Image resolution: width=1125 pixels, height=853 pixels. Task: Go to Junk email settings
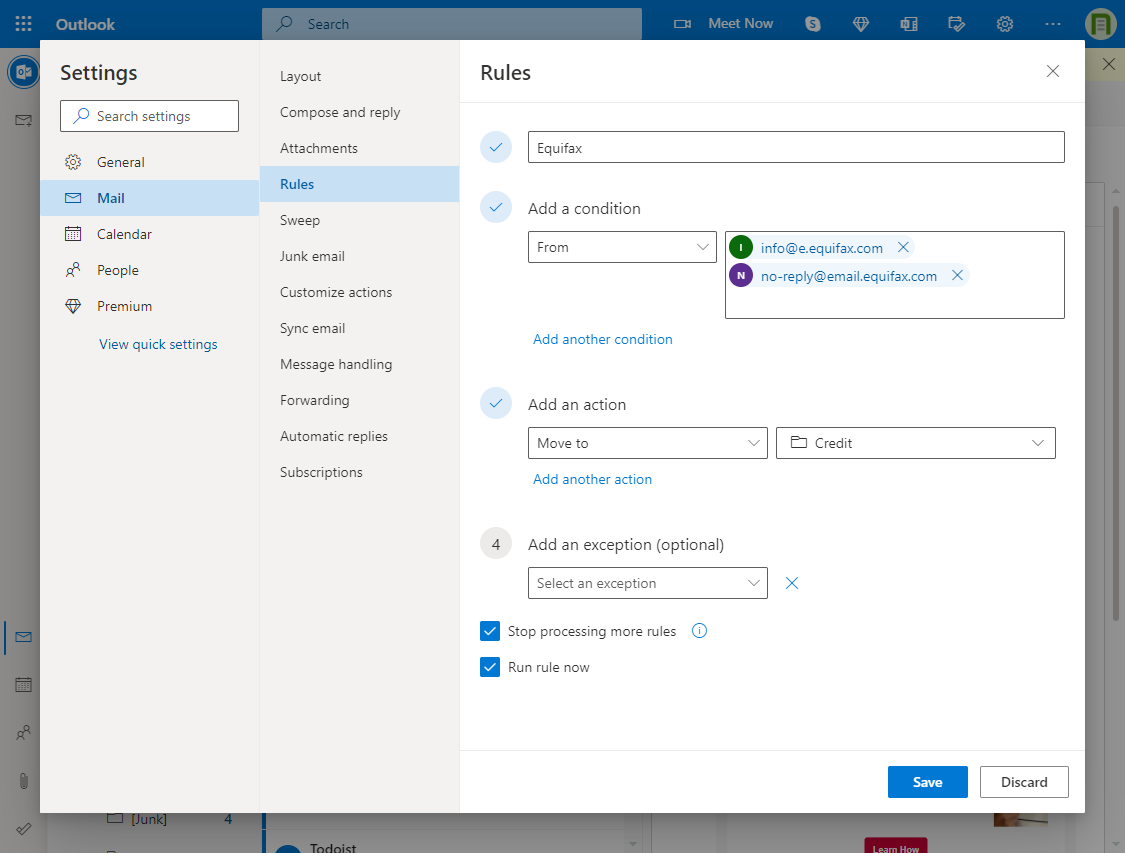click(359, 256)
